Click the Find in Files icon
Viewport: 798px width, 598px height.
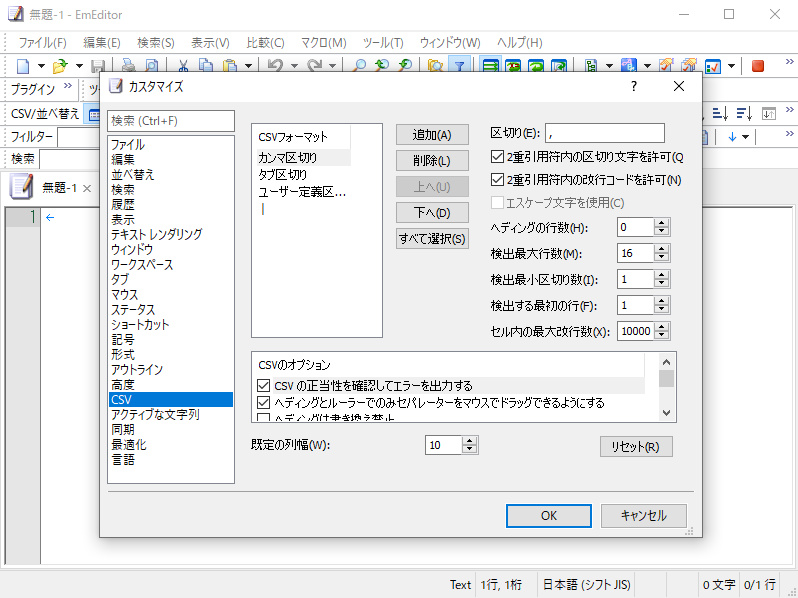point(435,66)
